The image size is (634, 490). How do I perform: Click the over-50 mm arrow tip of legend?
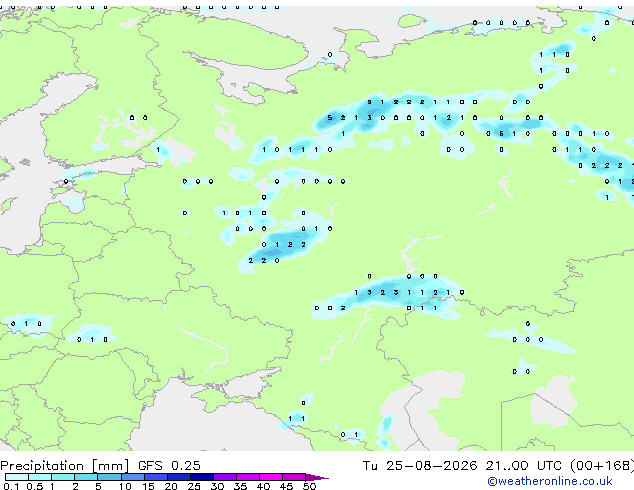pos(317,478)
